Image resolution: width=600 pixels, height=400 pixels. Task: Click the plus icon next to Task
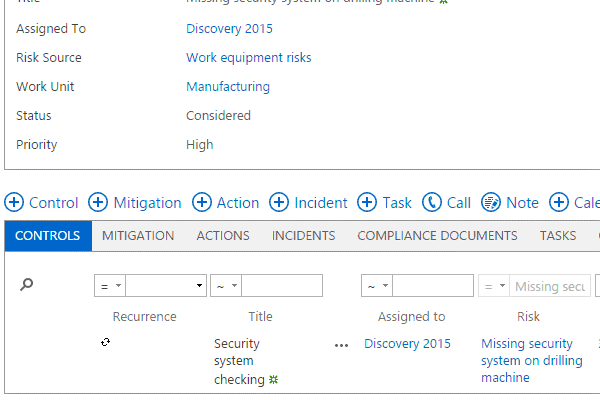[367, 202]
